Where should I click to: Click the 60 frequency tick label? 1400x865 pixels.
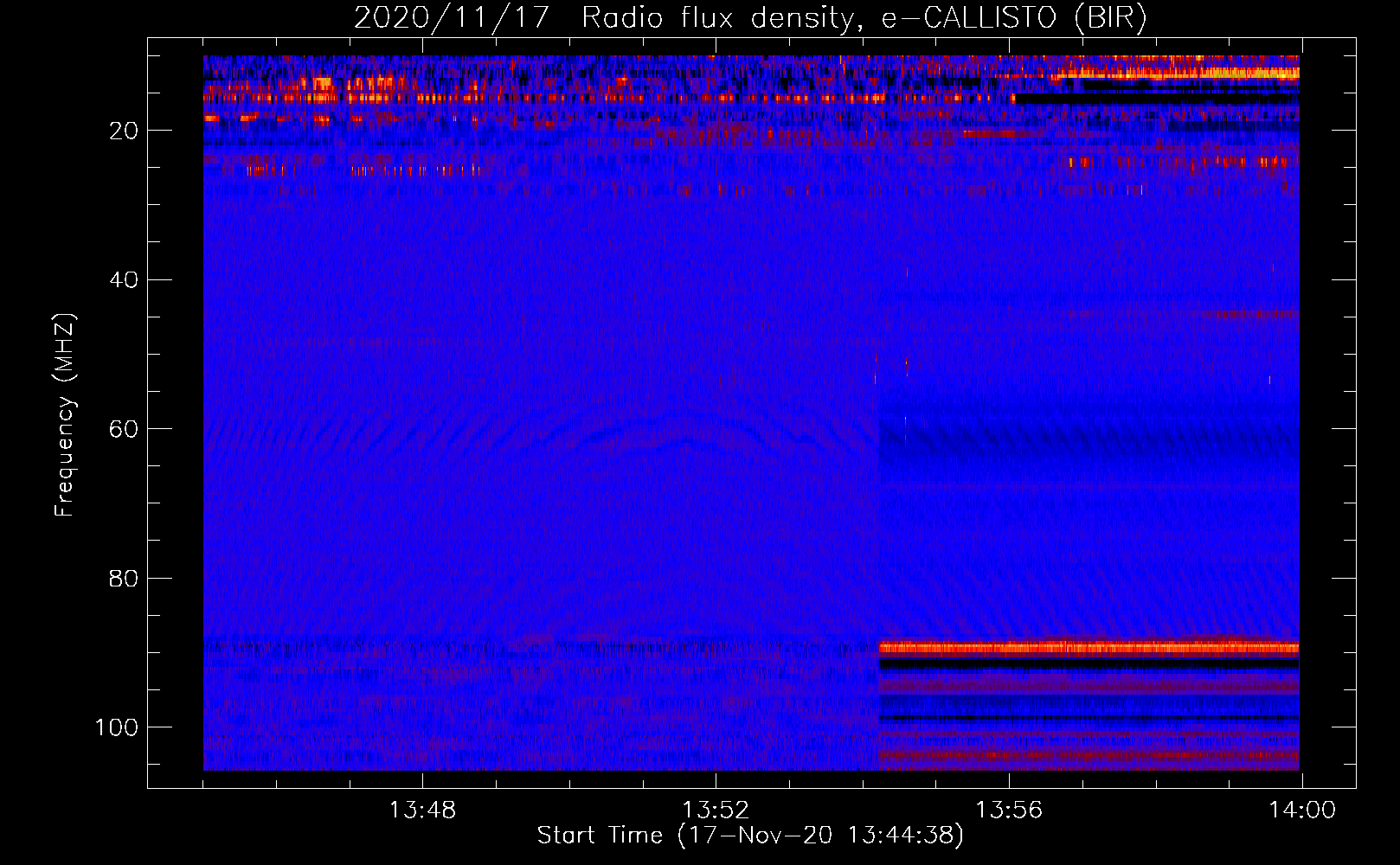[124, 429]
